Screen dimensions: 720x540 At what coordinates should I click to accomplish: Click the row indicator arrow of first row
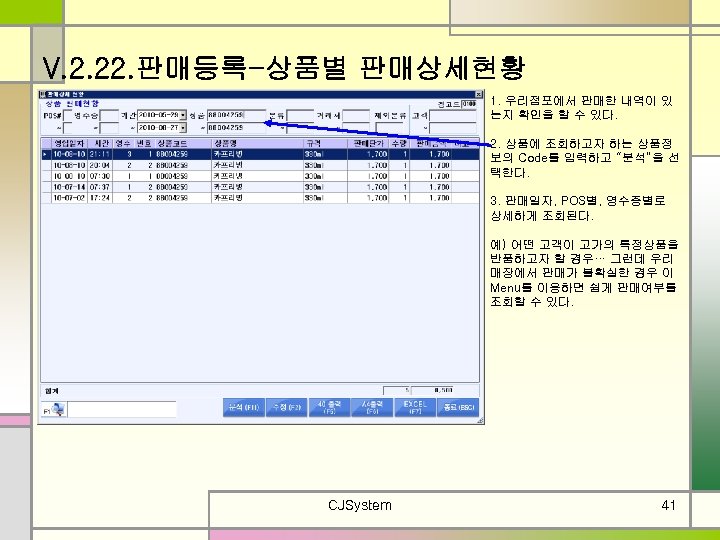click(45, 154)
